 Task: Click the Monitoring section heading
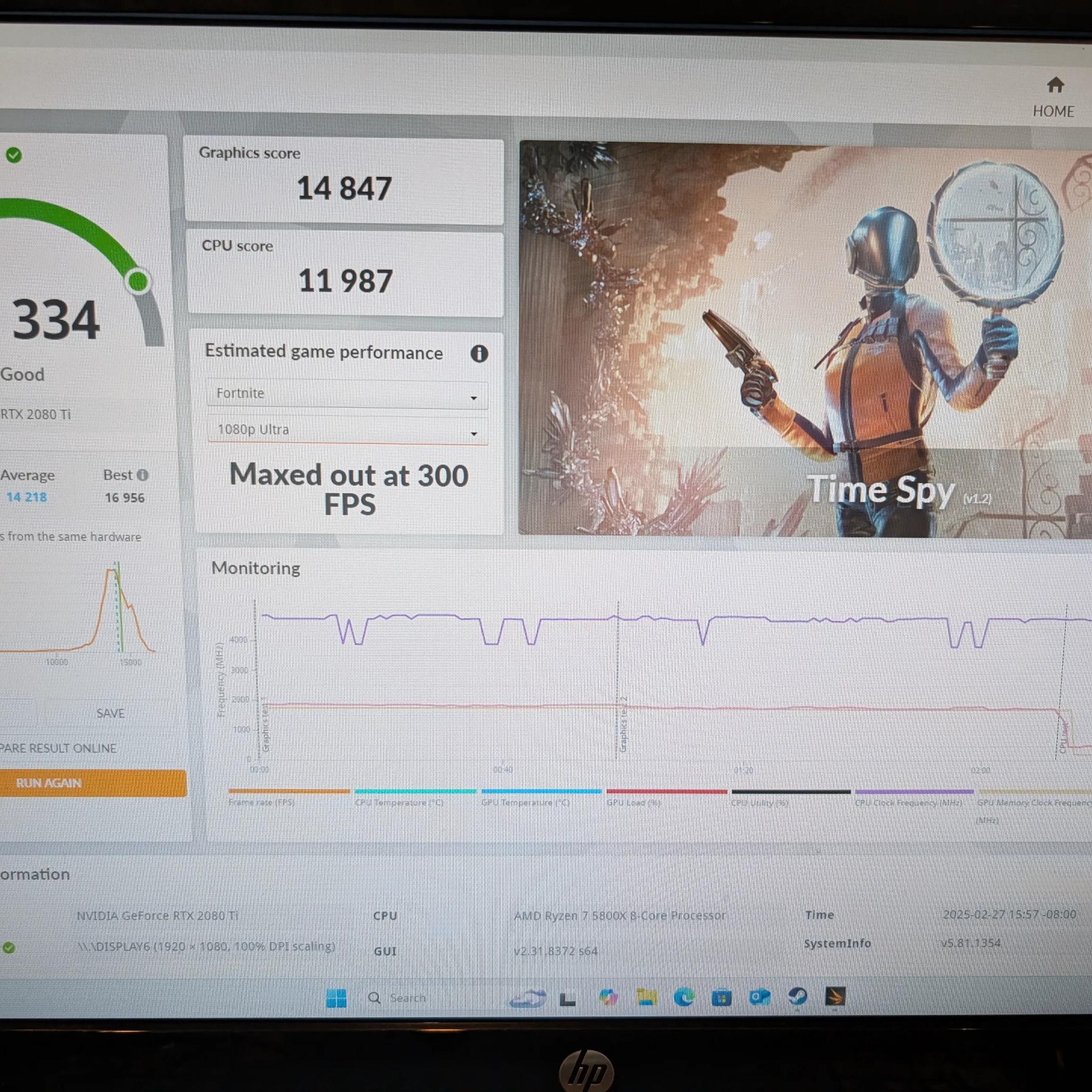tap(255, 568)
